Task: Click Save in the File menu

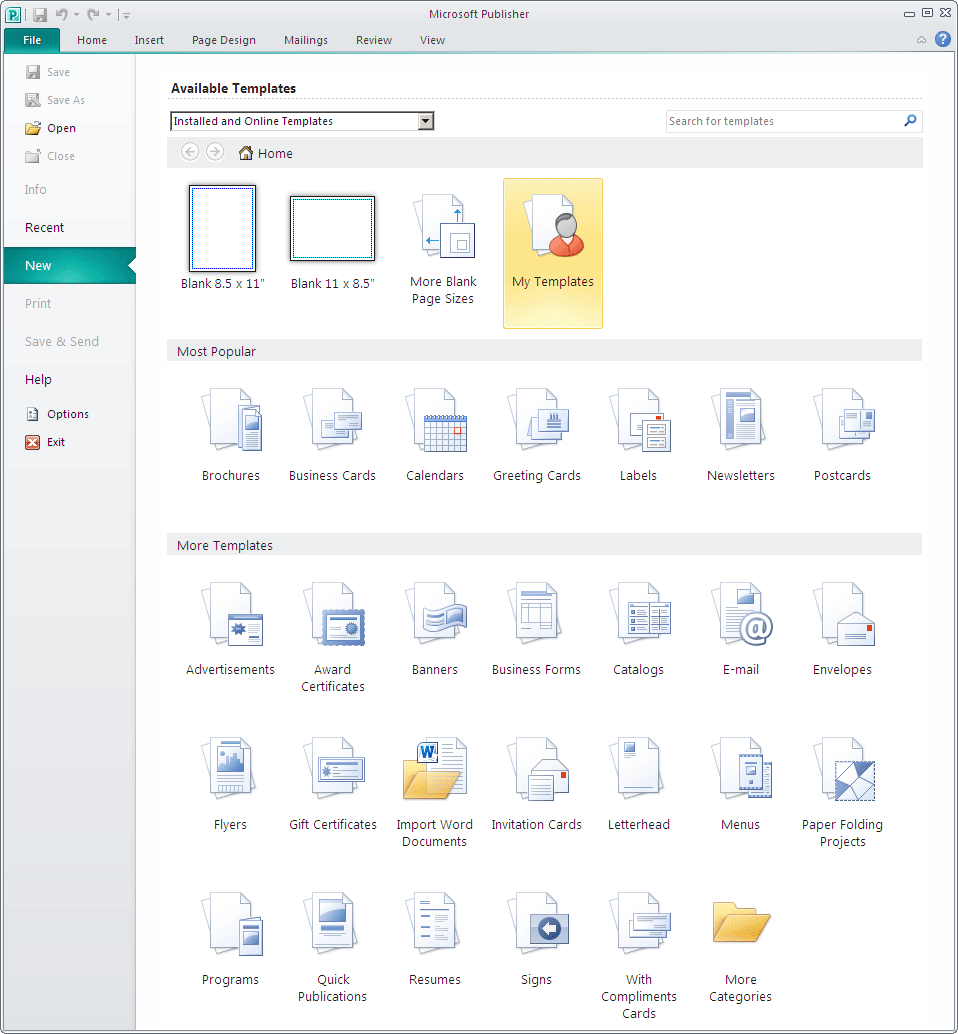Action: (47, 72)
